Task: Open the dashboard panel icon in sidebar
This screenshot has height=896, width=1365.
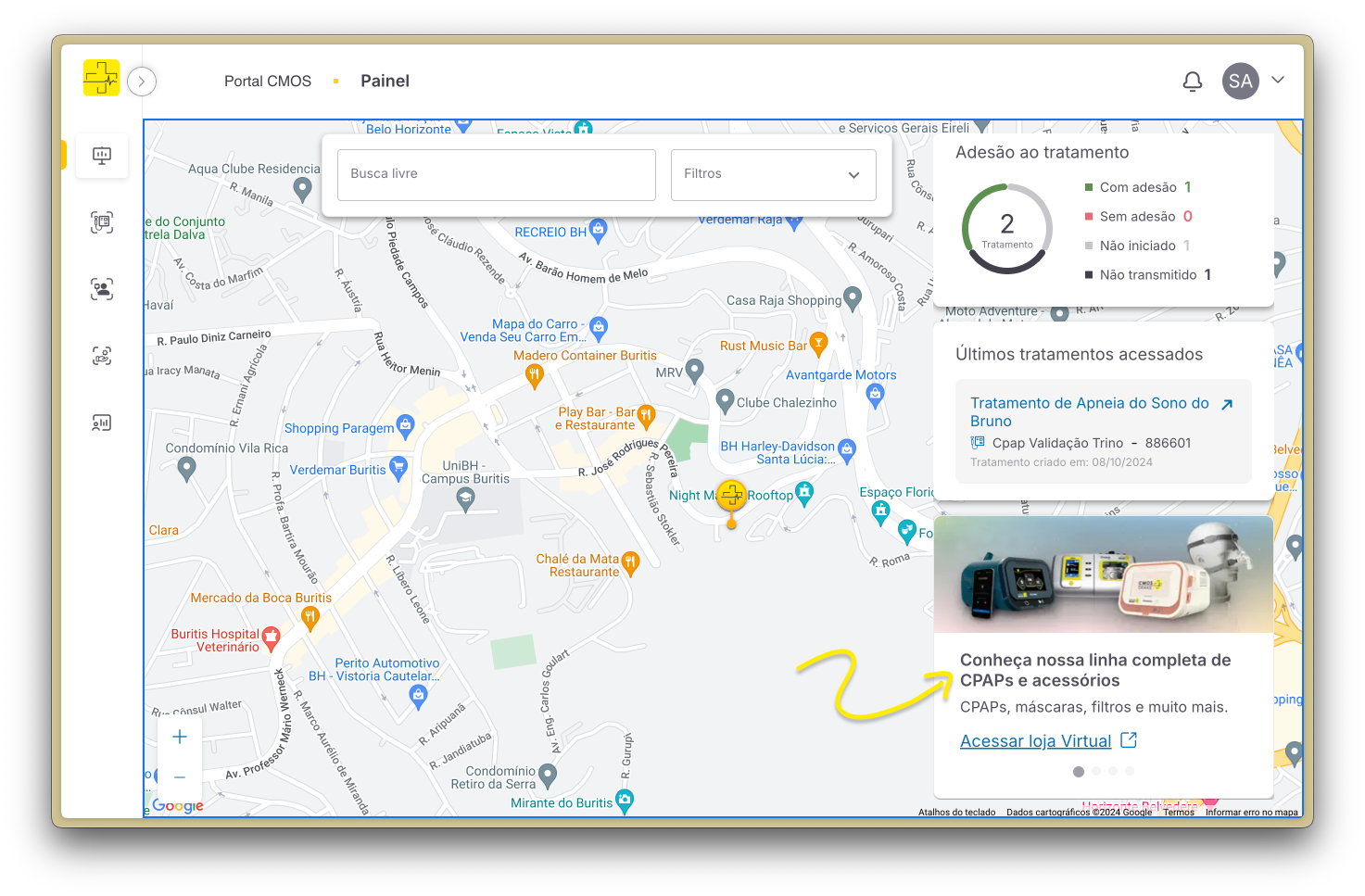Action: pyautogui.click(x=102, y=156)
